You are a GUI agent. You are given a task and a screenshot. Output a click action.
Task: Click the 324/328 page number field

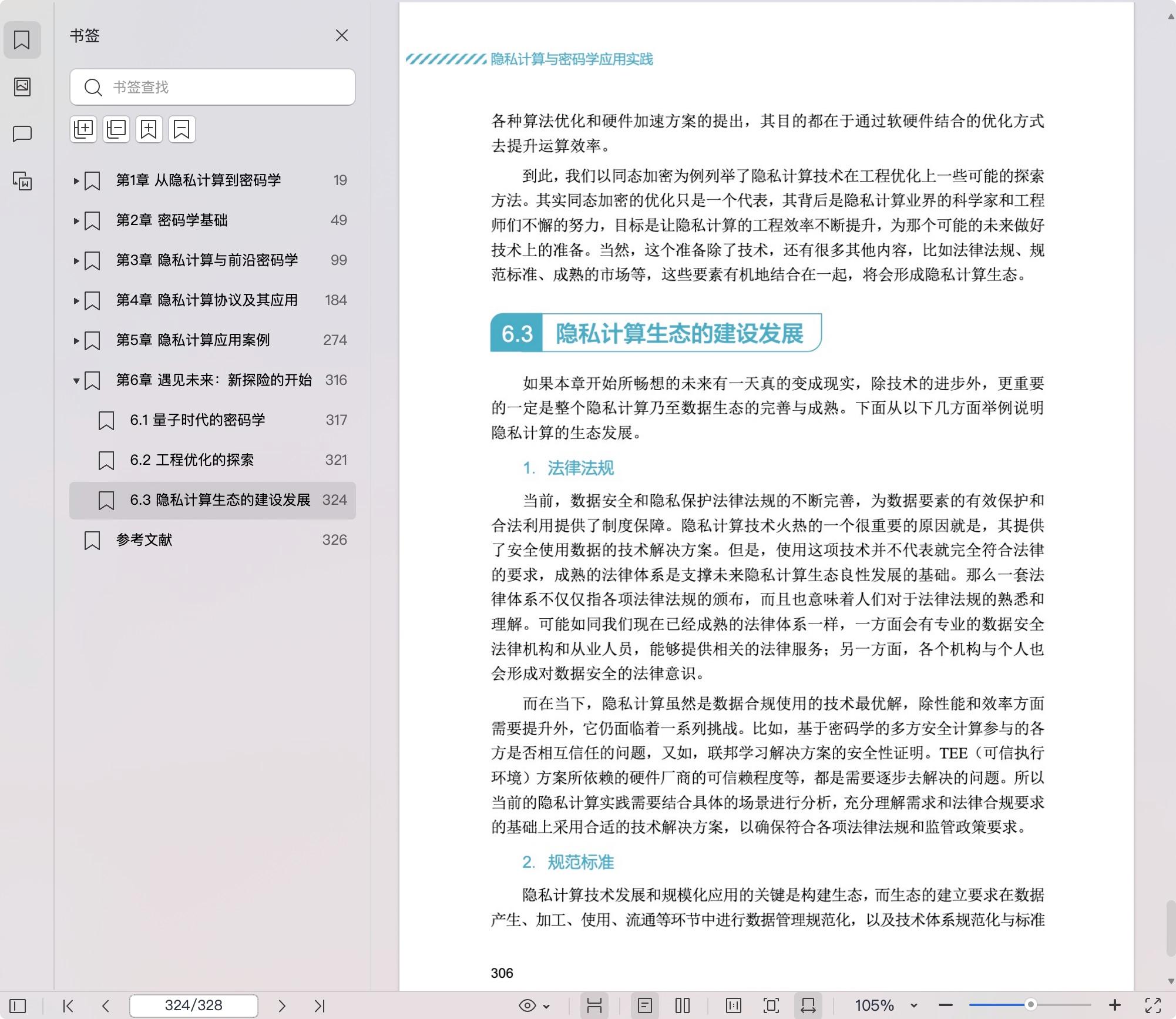194,1005
